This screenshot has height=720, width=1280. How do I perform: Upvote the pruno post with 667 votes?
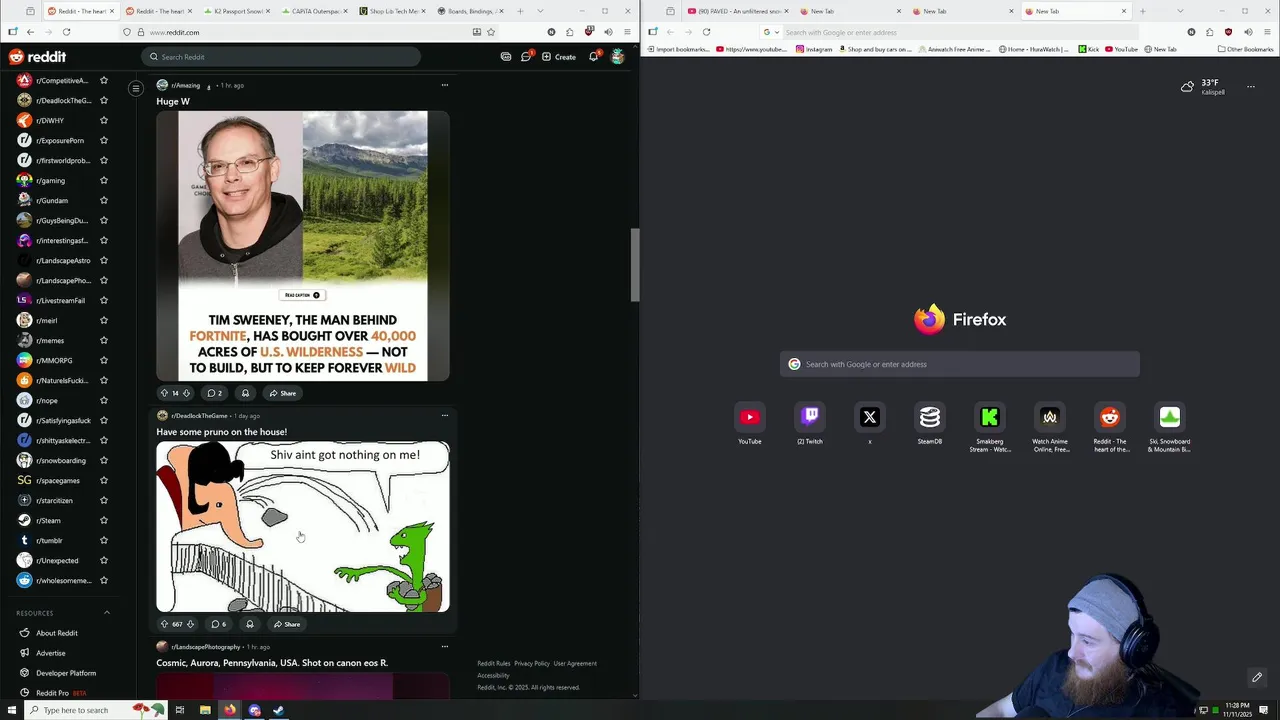coord(164,624)
